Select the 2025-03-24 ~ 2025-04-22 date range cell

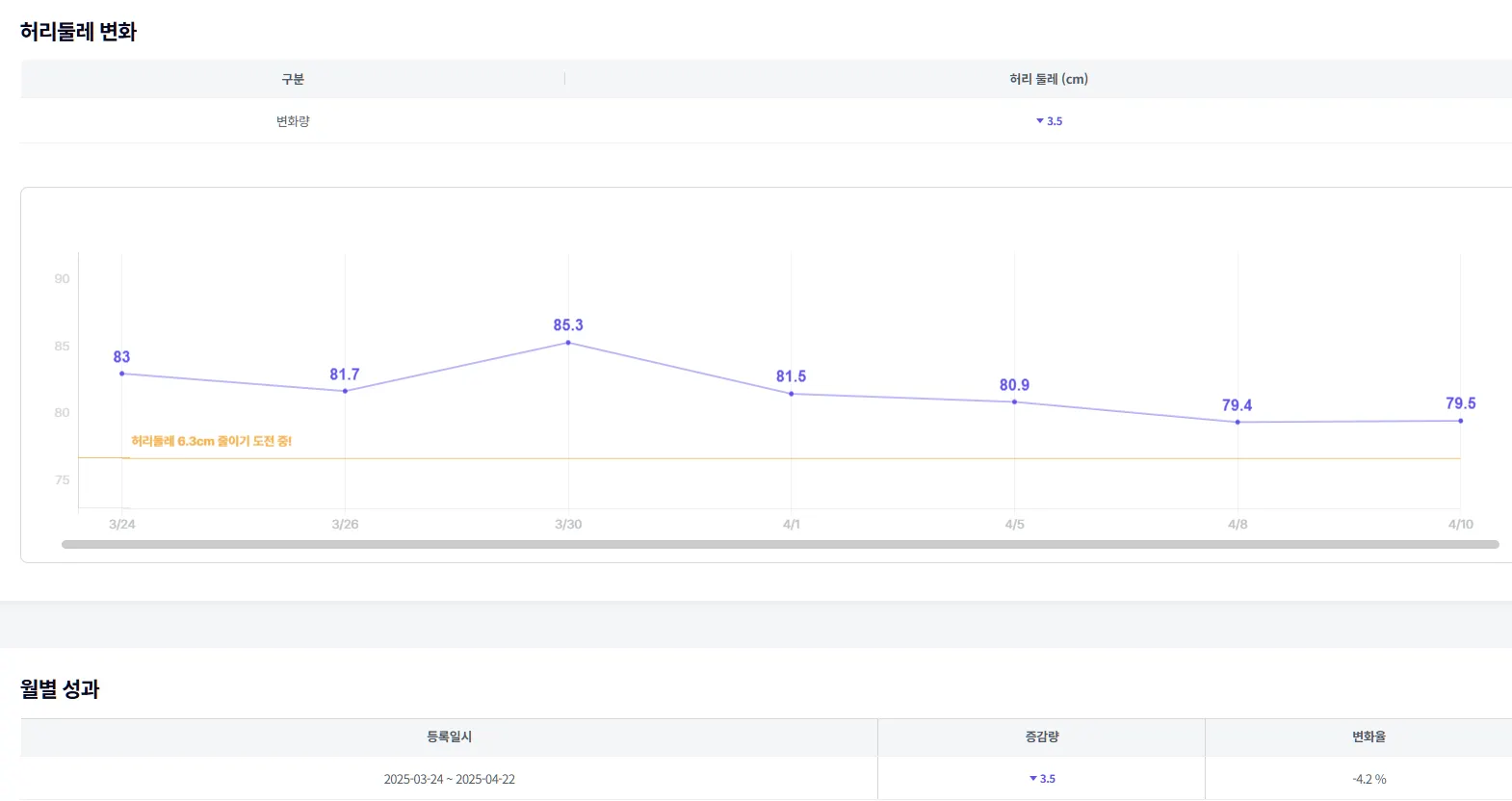[449, 779]
